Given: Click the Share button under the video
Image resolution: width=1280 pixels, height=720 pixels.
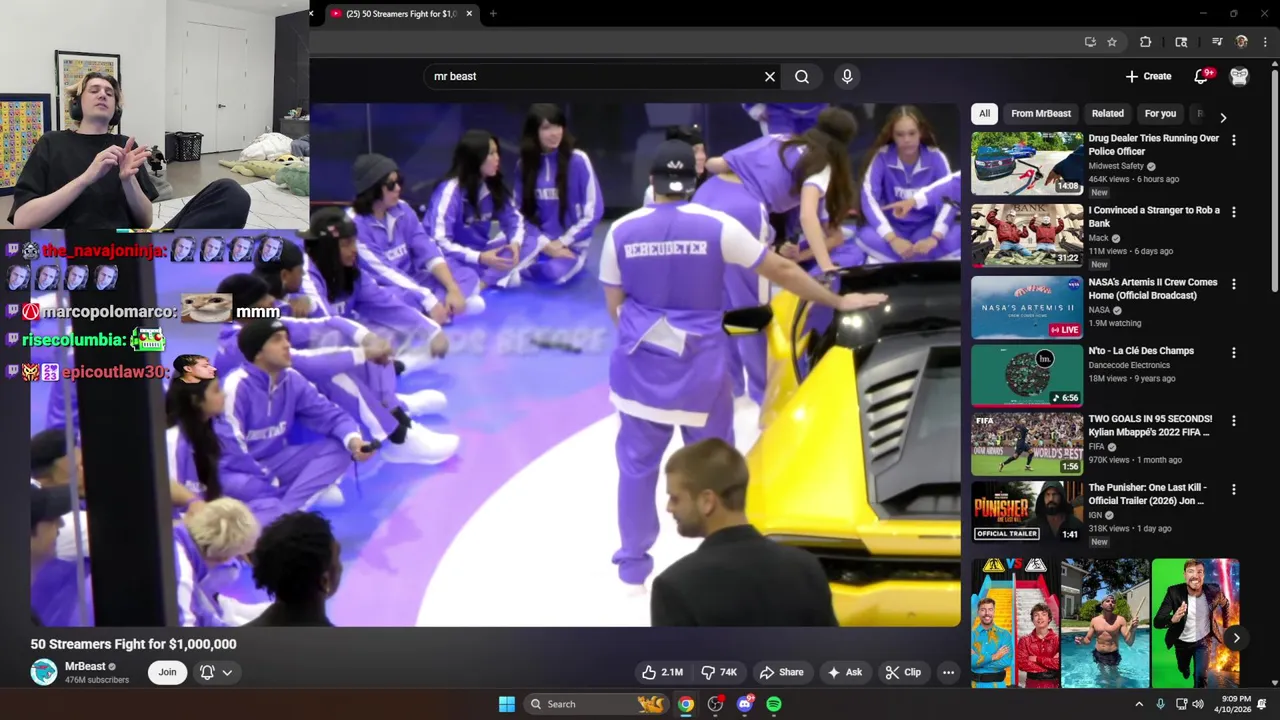Looking at the screenshot, I should click(x=781, y=672).
